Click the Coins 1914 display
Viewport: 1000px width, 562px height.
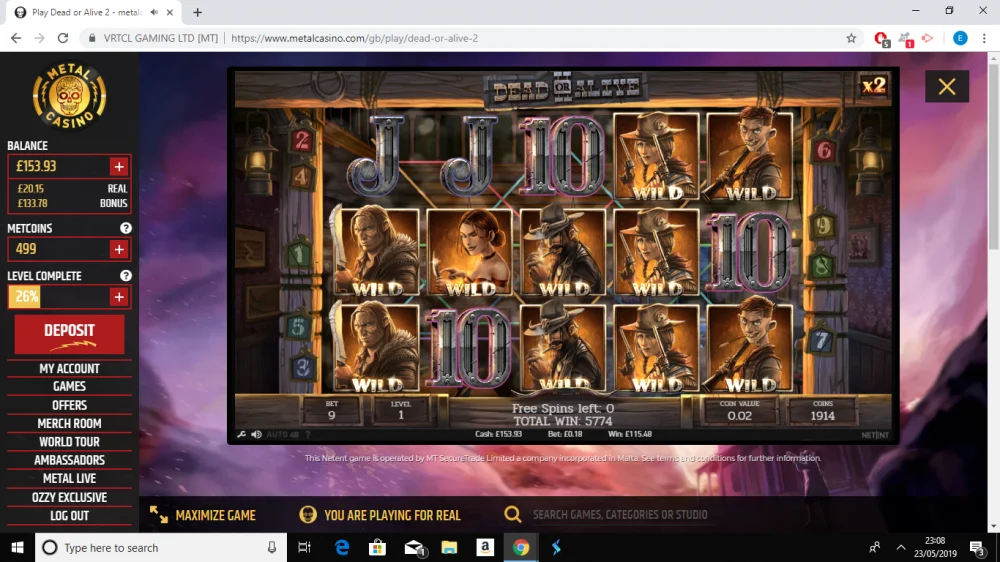point(823,410)
